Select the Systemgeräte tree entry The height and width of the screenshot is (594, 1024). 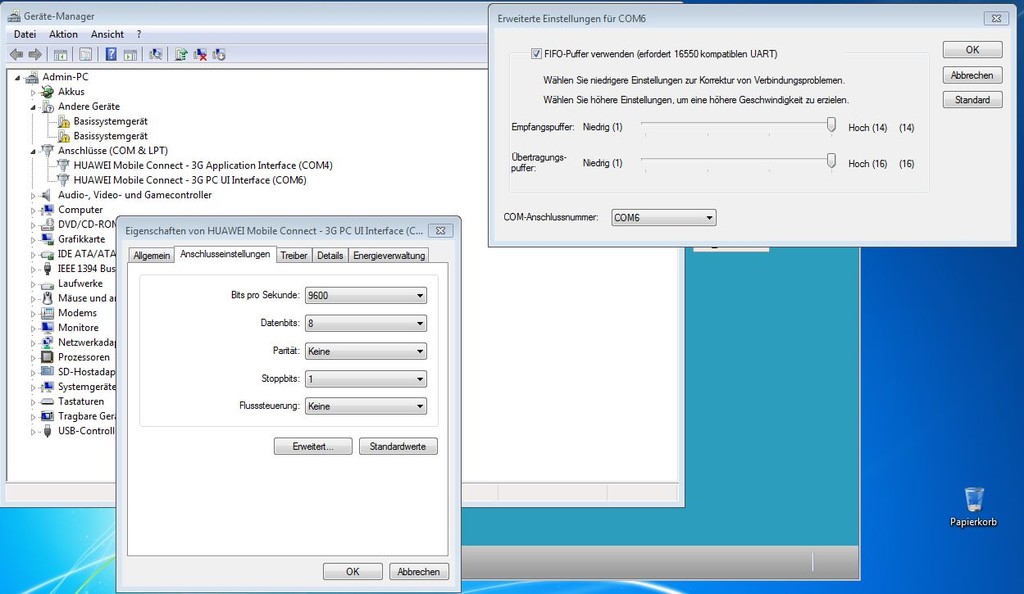[x=87, y=387]
